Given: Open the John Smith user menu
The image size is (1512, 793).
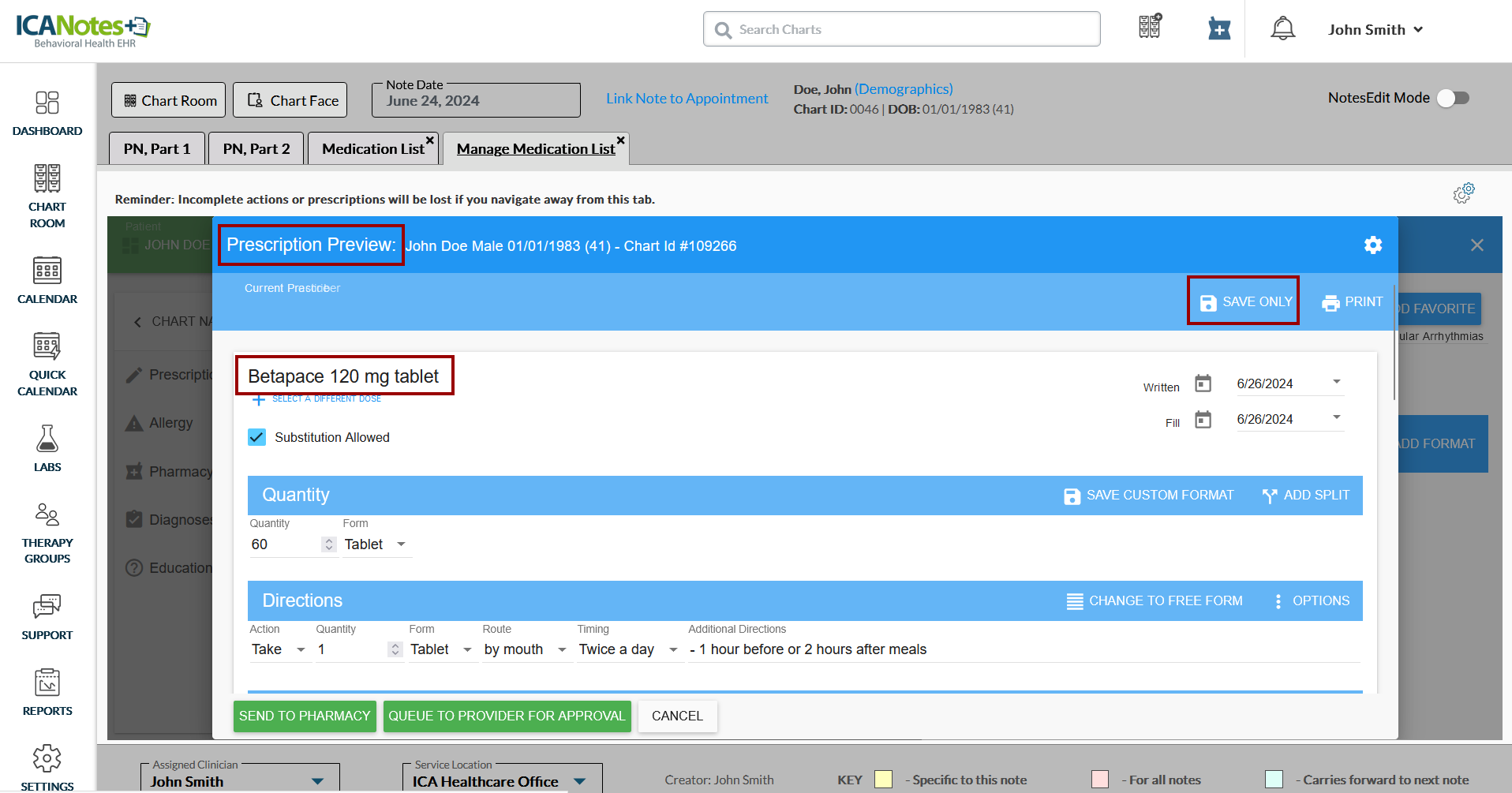Looking at the screenshot, I should tap(1375, 30).
